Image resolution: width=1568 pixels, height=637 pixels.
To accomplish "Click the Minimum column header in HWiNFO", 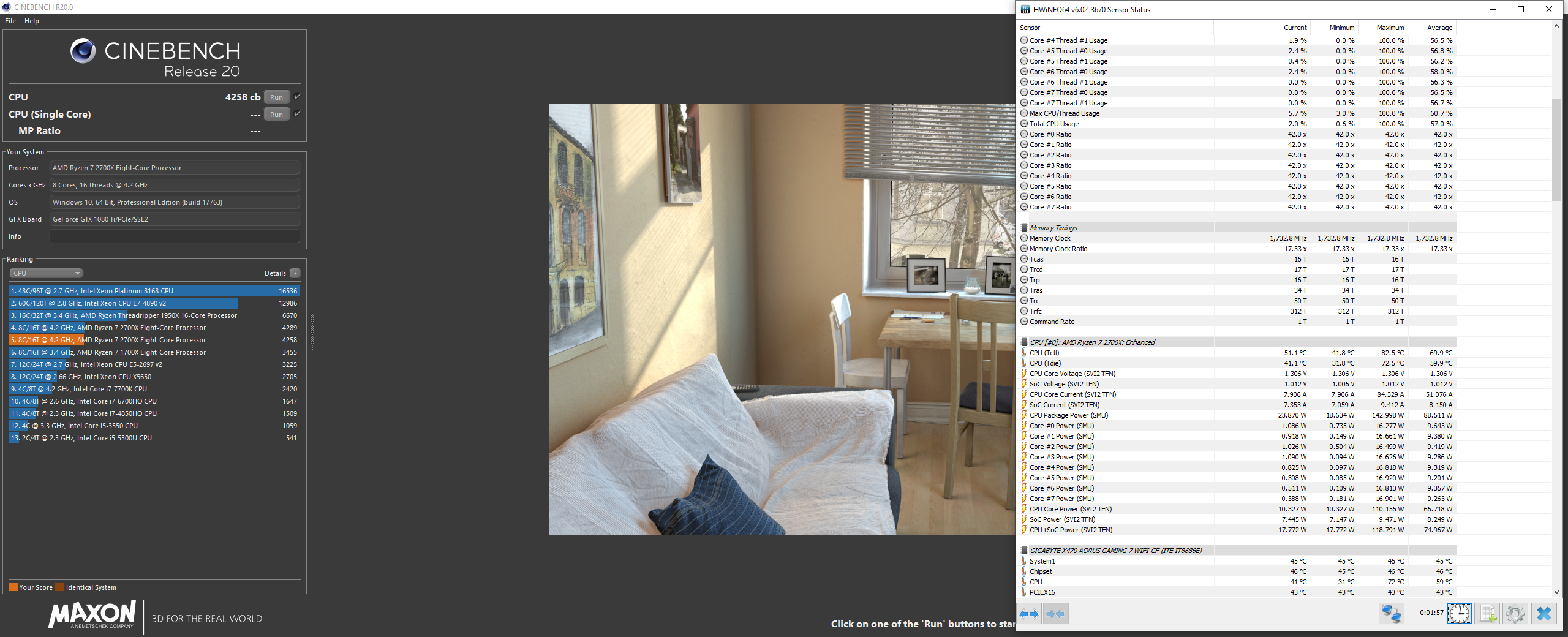I will (x=1334, y=28).
